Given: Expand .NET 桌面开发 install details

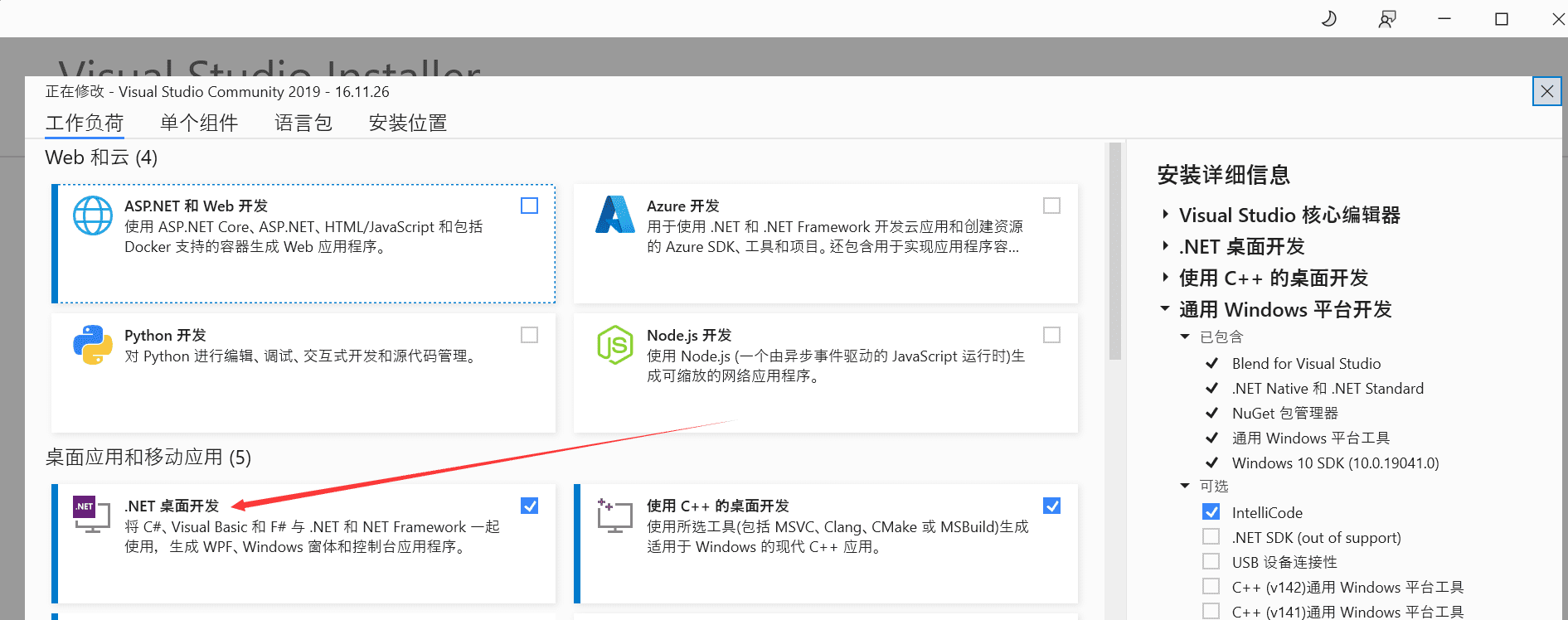Looking at the screenshot, I should (x=1165, y=246).
